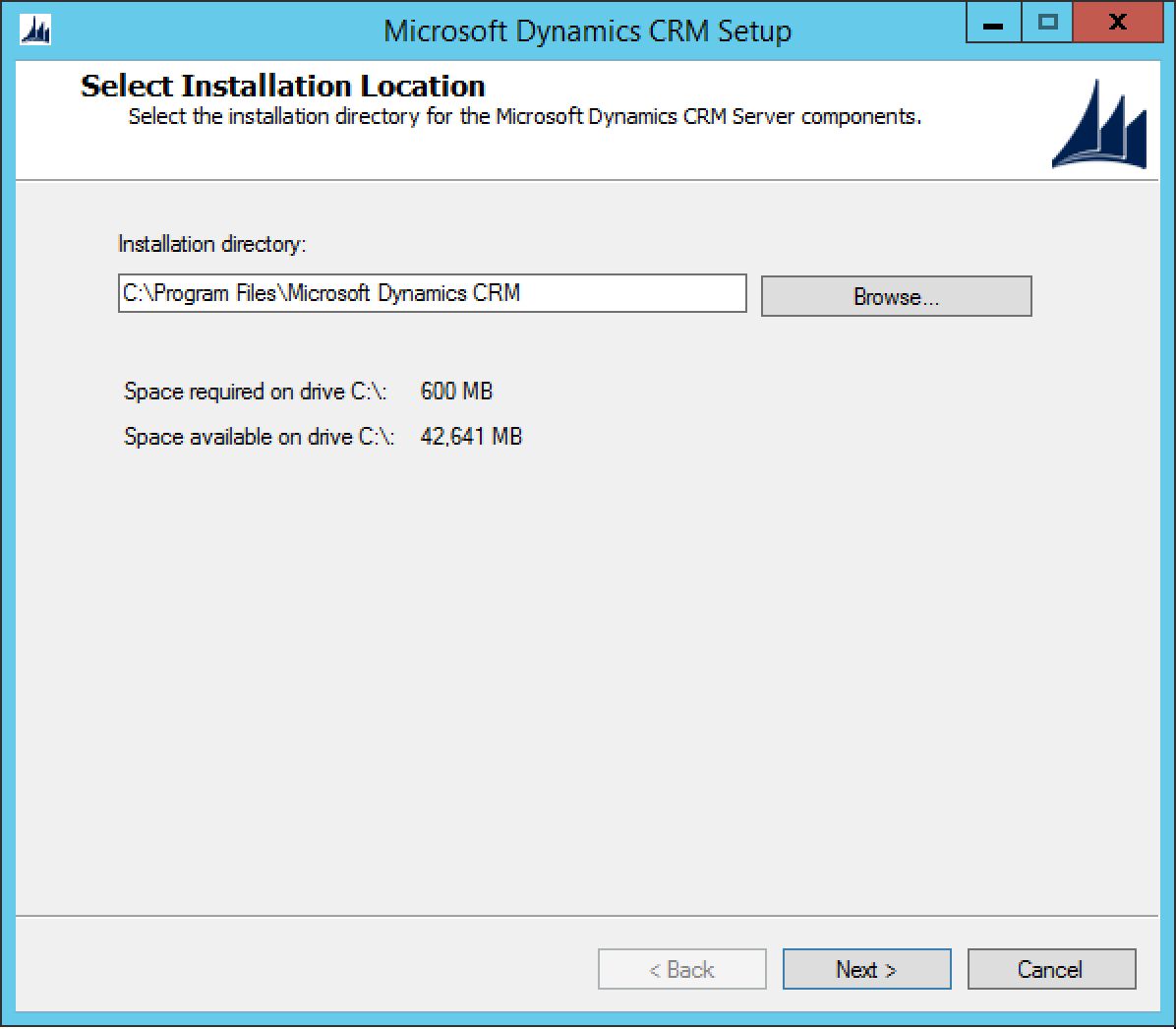Click the Browse... button
Screen dimensions: 1176x1029
(x=896, y=296)
